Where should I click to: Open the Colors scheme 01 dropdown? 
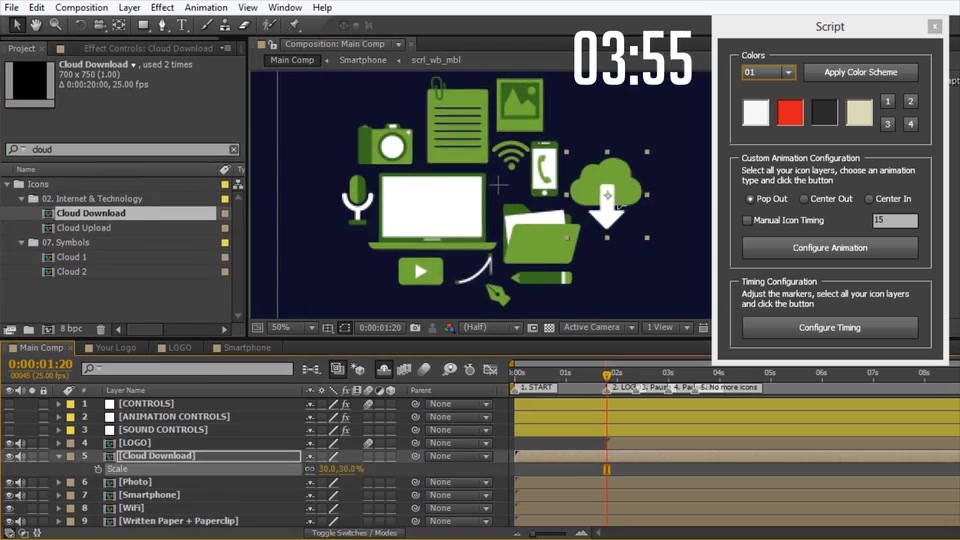pyautogui.click(x=768, y=72)
